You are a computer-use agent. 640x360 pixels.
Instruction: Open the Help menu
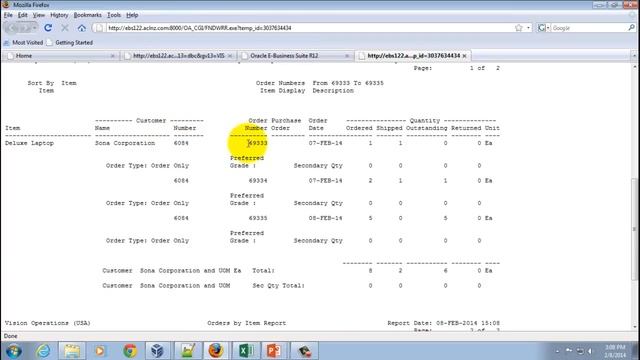pos(132,15)
